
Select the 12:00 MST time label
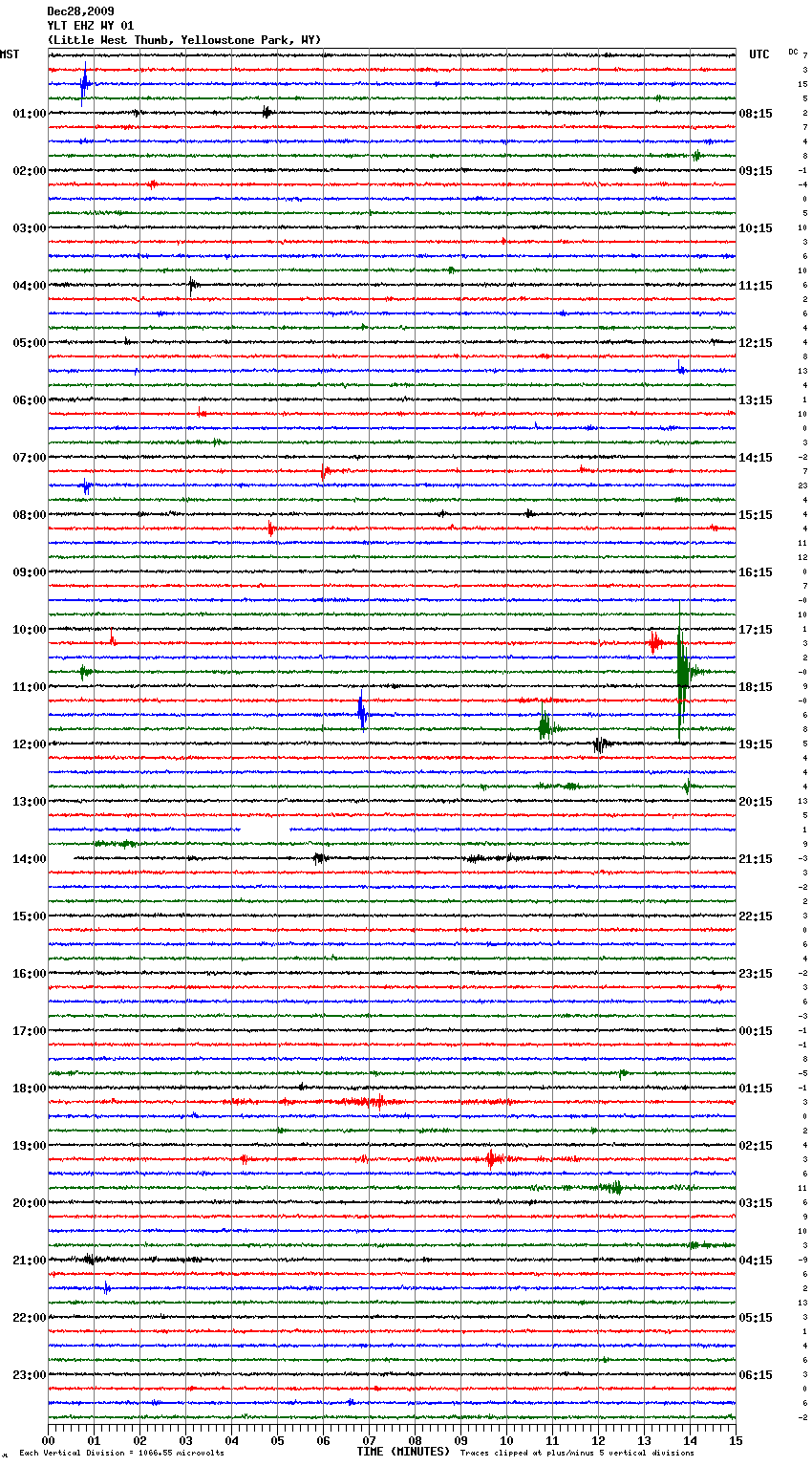coord(30,744)
